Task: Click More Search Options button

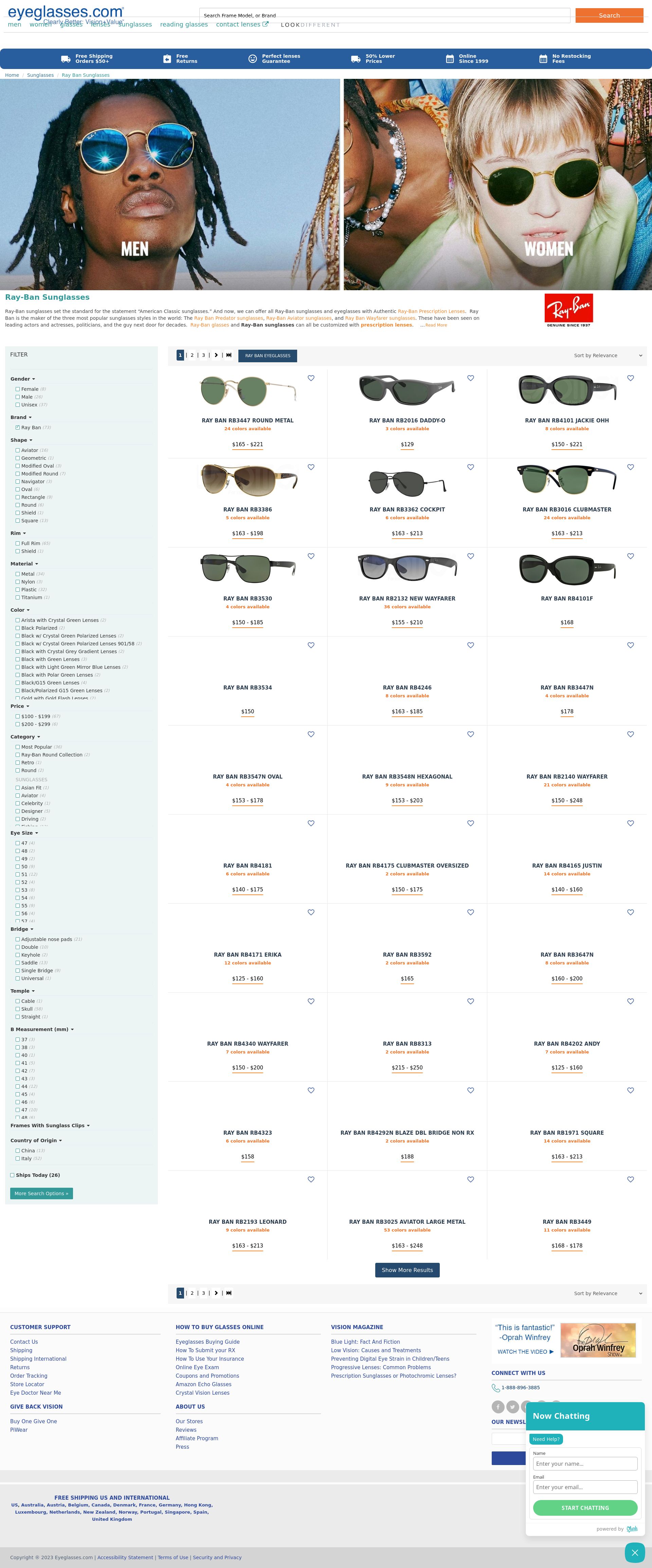Action: click(x=41, y=1194)
